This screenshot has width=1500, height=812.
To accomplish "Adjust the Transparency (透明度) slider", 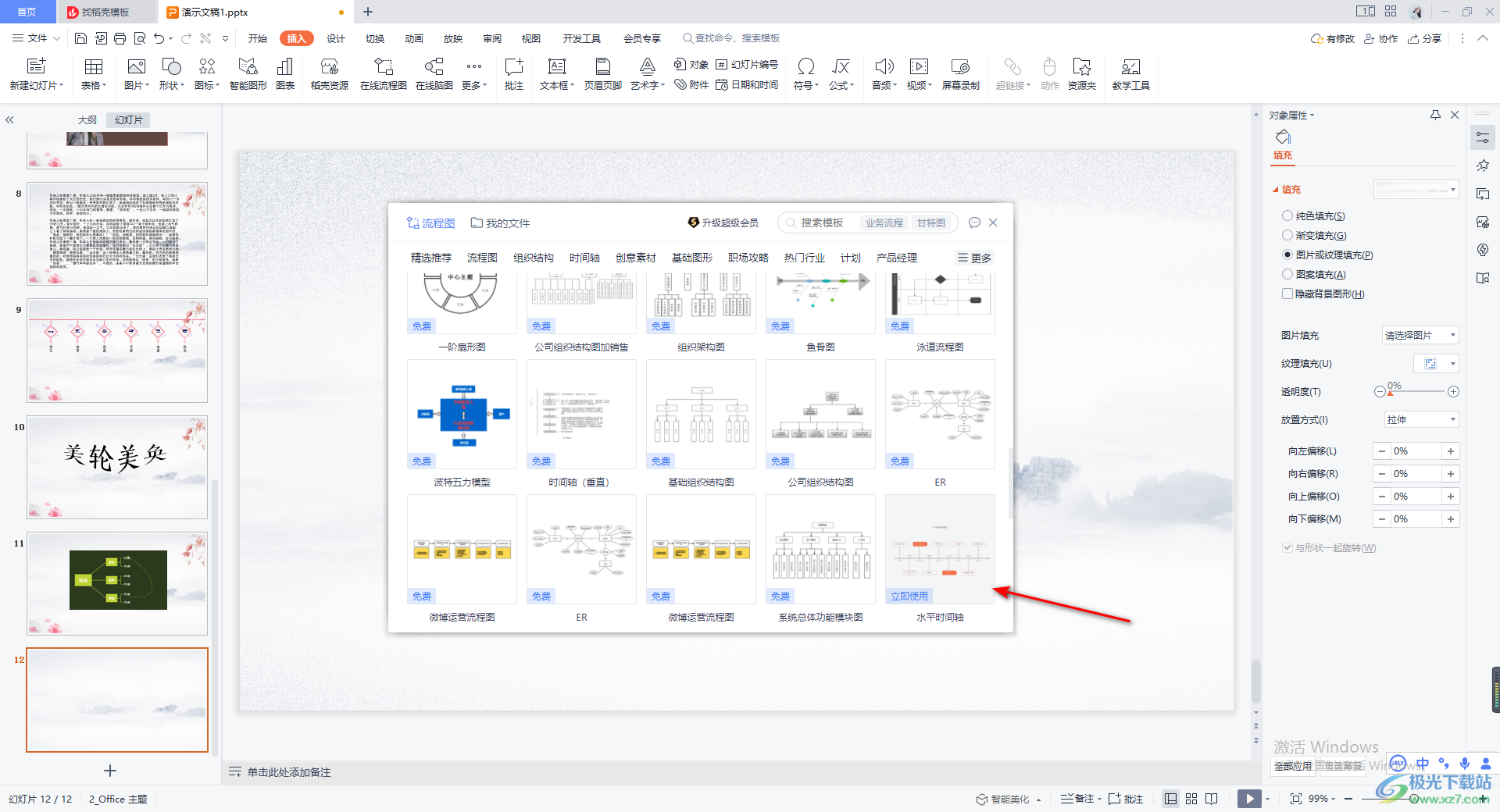I will click(x=1416, y=392).
